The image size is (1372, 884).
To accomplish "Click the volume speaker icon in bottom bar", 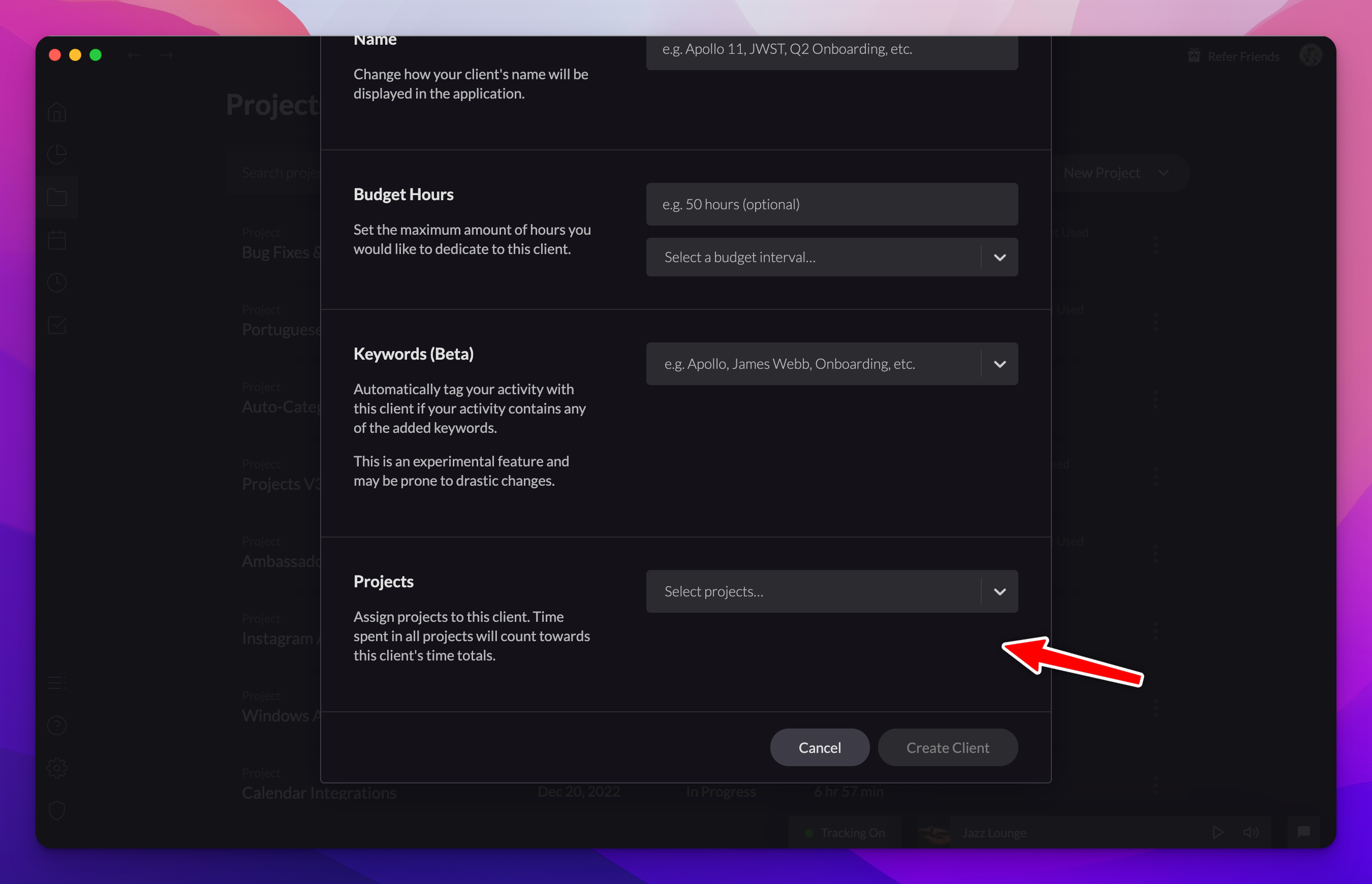I will tap(1251, 832).
